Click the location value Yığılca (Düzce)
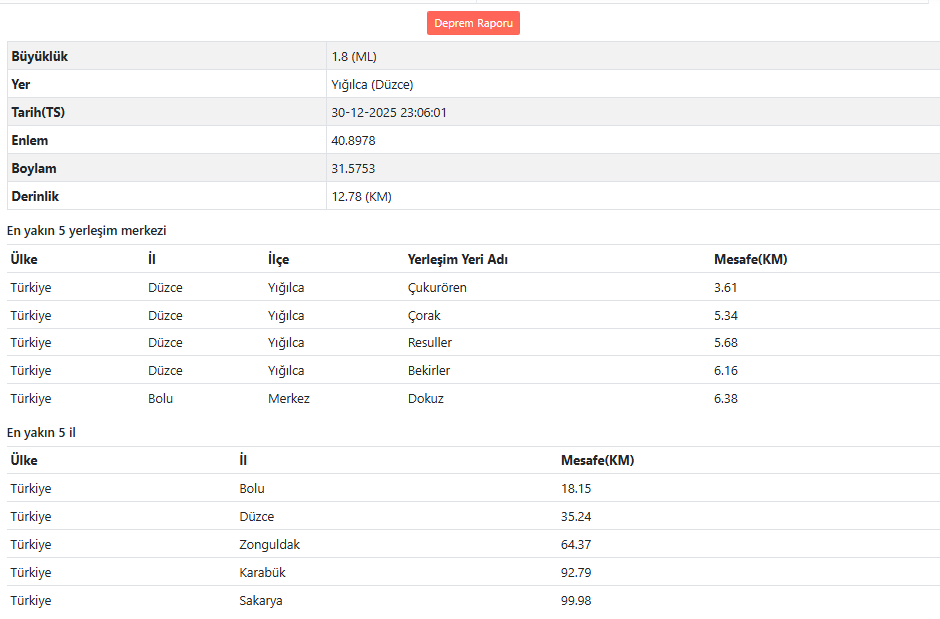Viewport: 940px width, 619px height. [x=372, y=85]
